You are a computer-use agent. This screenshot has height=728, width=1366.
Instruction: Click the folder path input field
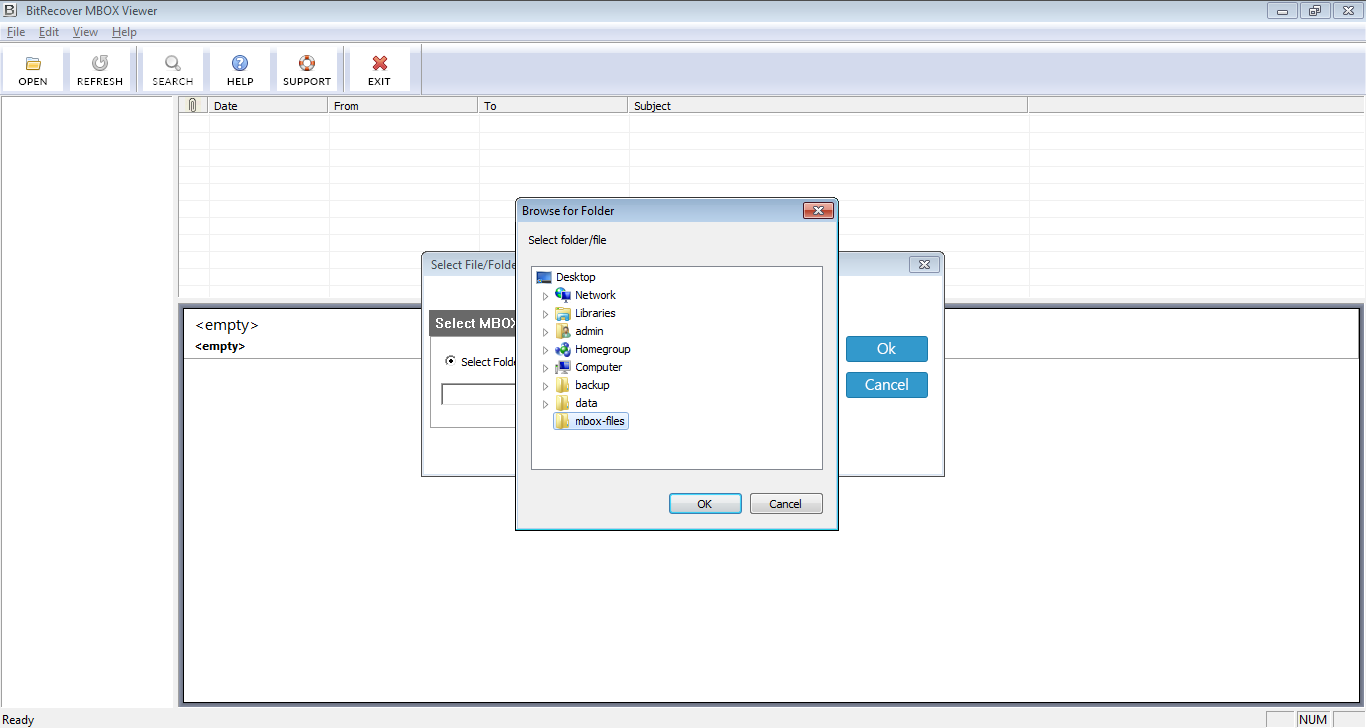pos(479,394)
